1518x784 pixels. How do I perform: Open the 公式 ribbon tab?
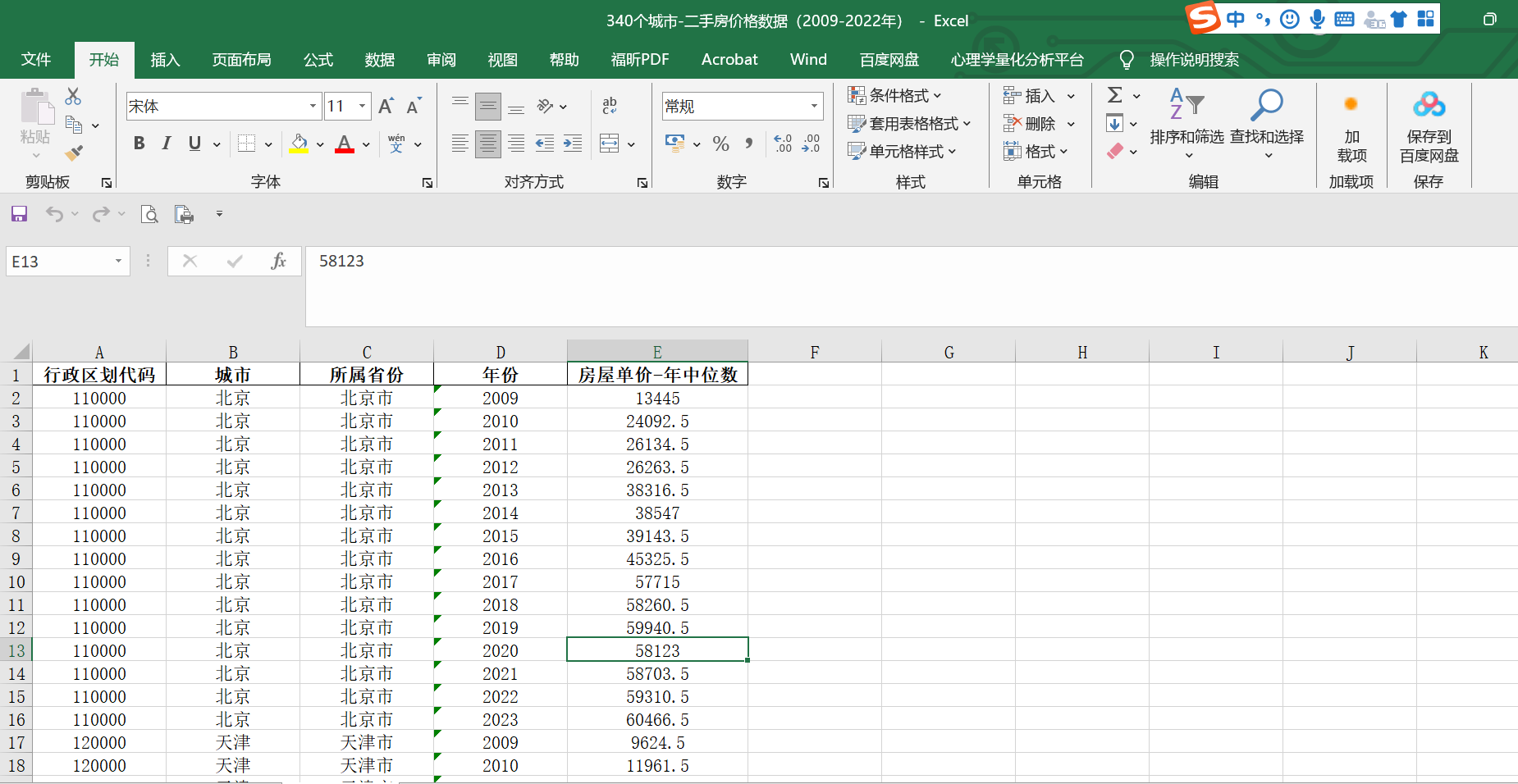pos(318,60)
